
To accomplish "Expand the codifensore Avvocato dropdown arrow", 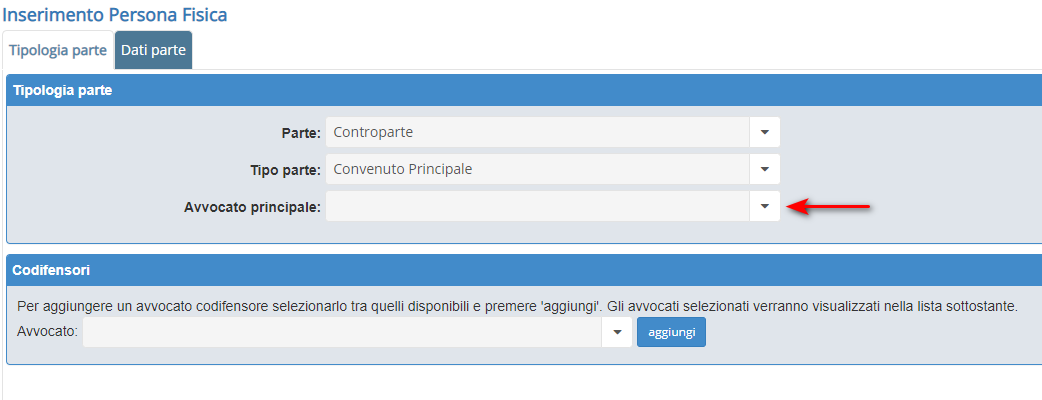I will pyautogui.click(x=617, y=332).
